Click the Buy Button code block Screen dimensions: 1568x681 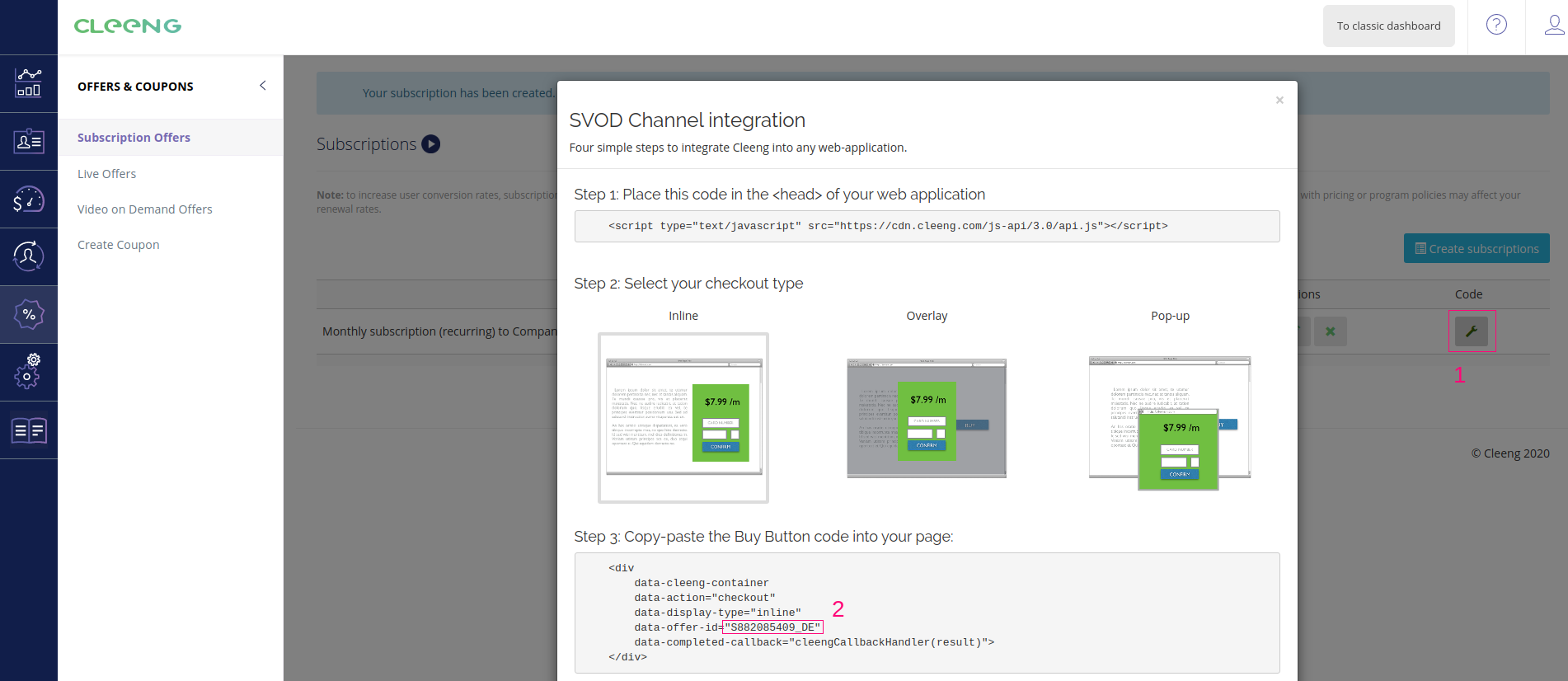point(927,613)
